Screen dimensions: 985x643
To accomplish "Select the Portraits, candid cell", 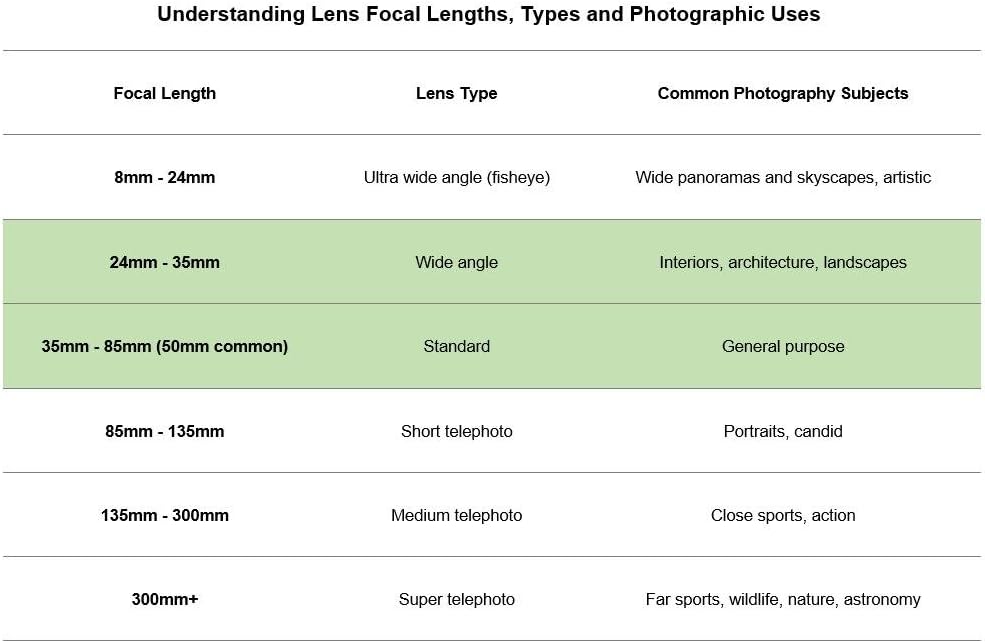I will click(783, 432).
